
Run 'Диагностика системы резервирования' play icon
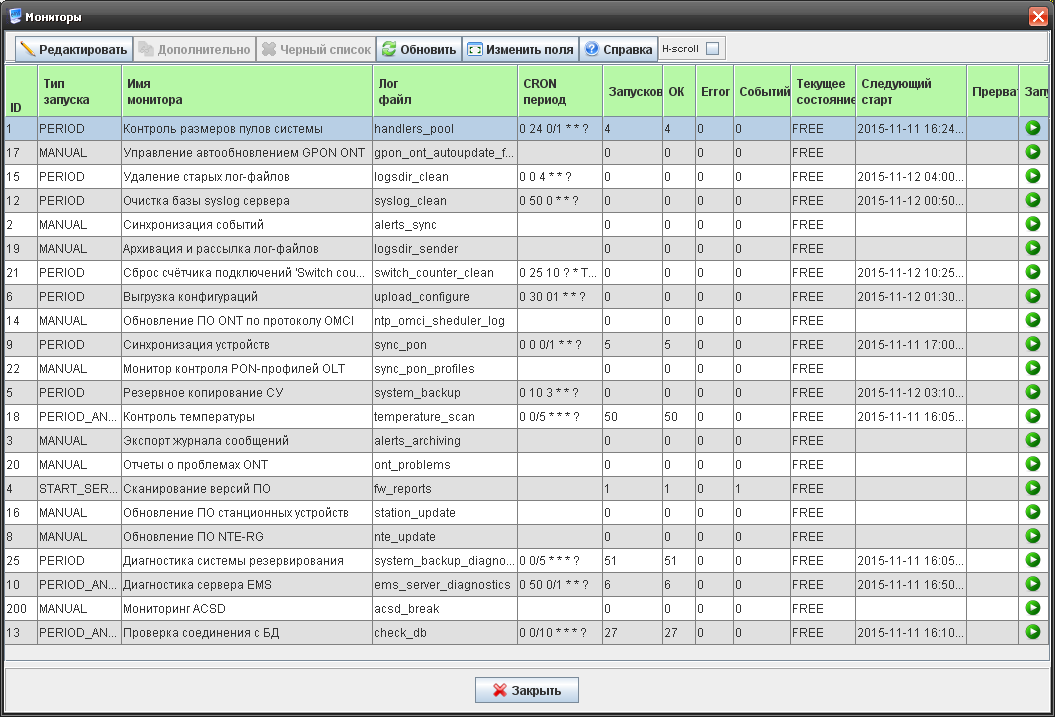(x=1033, y=560)
